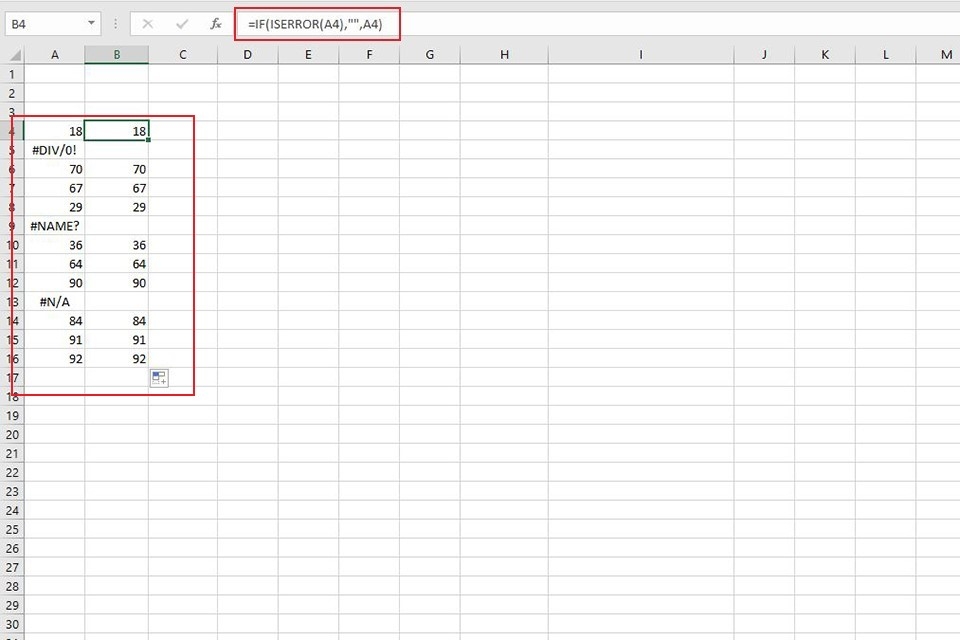Select row 28 header
Viewport: 960px width, 640px height.
(12, 587)
